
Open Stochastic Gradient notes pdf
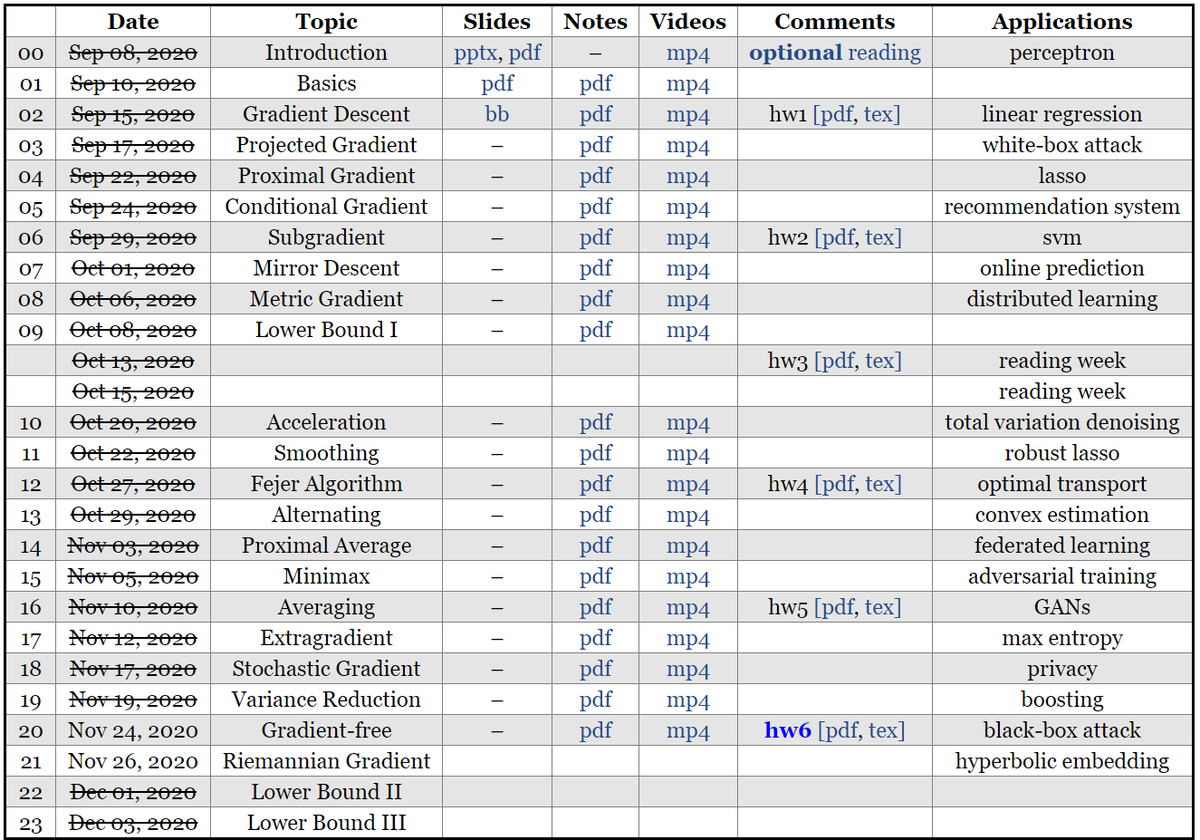tap(596, 670)
